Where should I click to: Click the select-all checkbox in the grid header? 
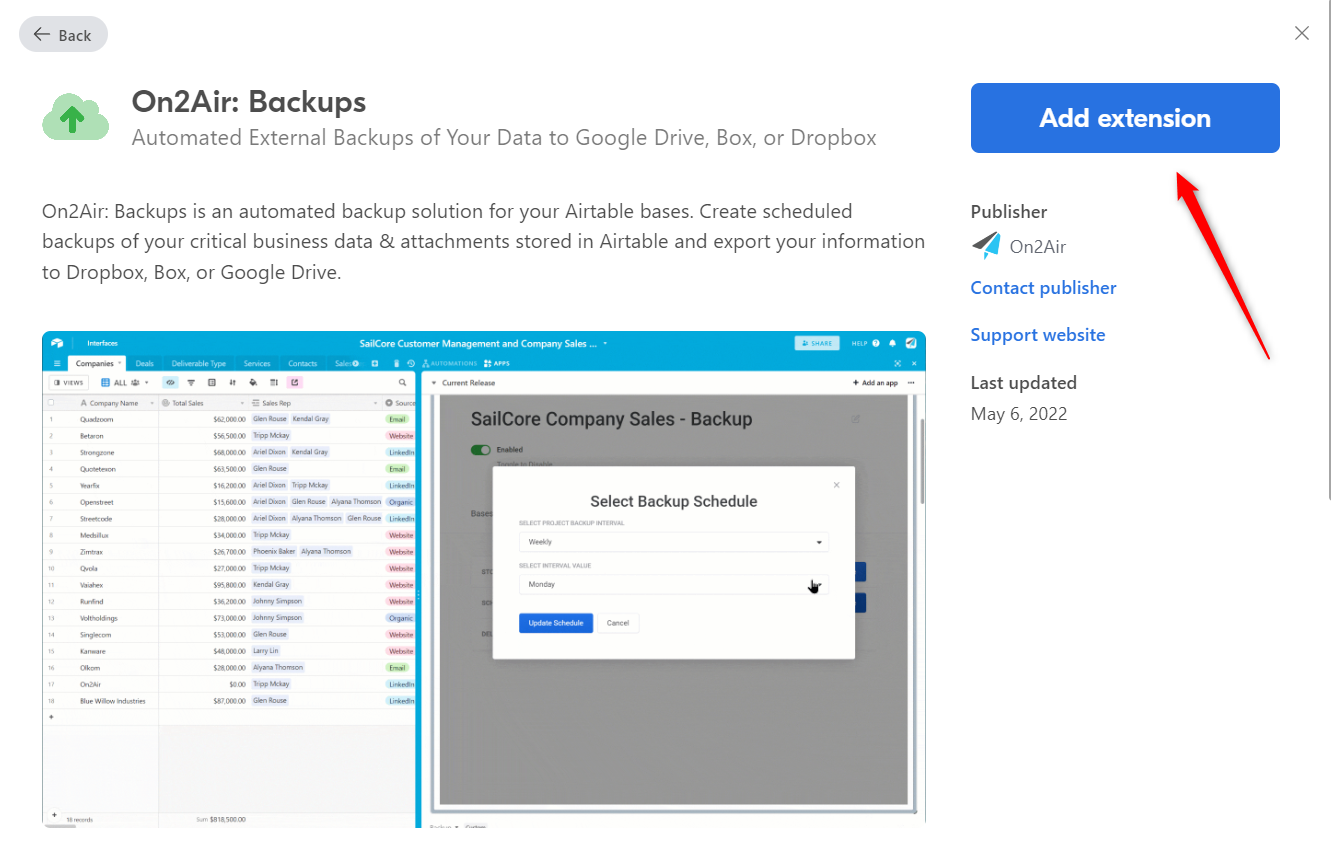coord(51,403)
